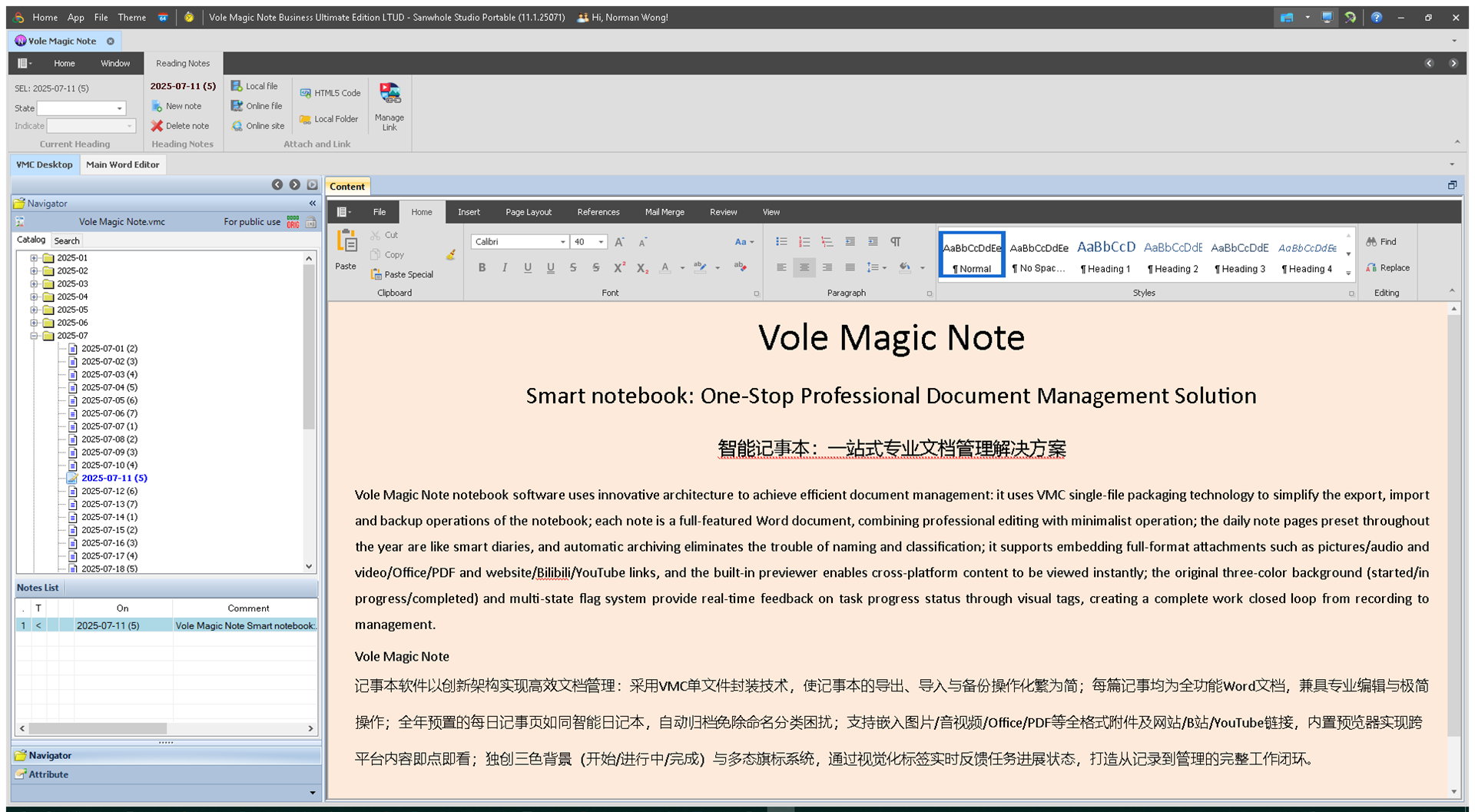Viewport: 1475px width, 812px height.
Task: Add a New note
Action: (176, 106)
